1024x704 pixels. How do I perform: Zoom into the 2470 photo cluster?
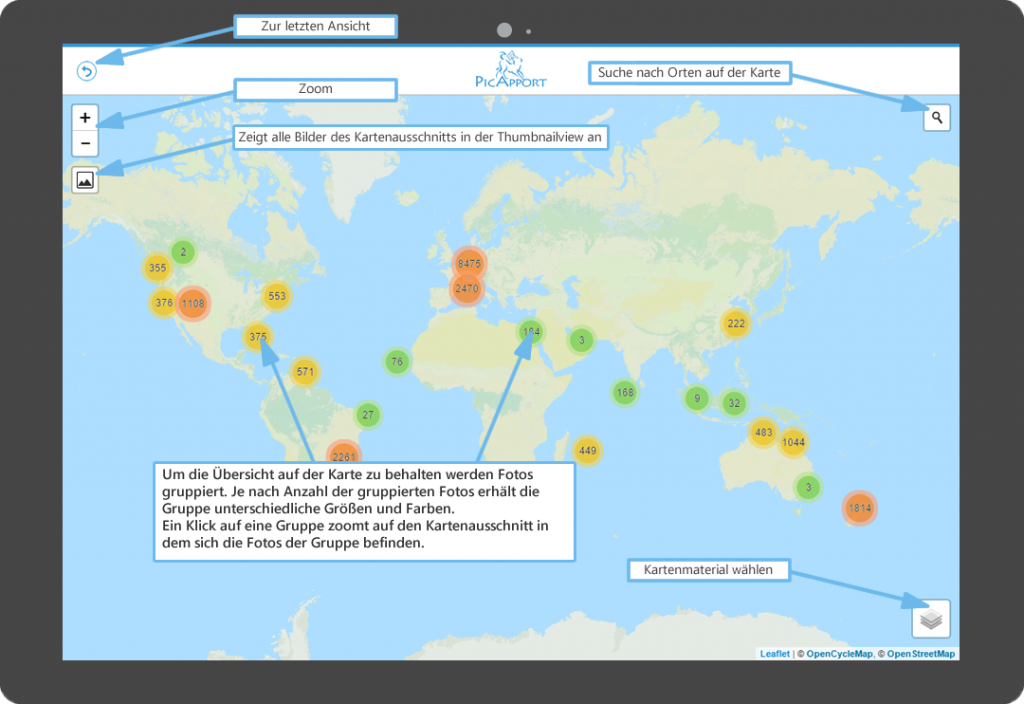(x=467, y=288)
